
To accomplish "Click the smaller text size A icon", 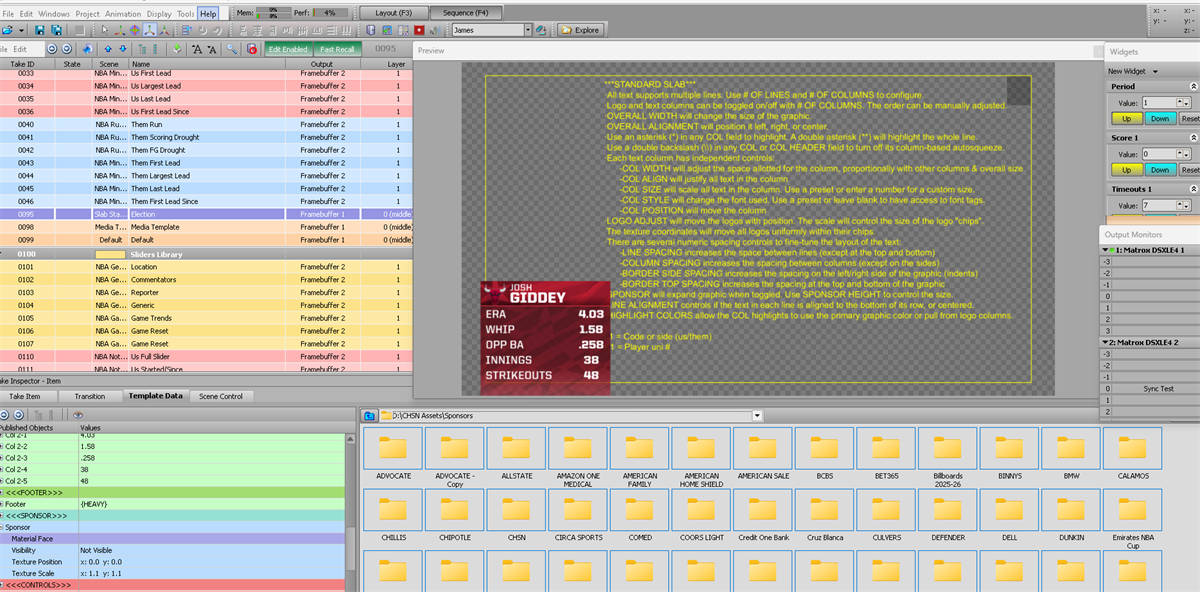I will (212, 49).
